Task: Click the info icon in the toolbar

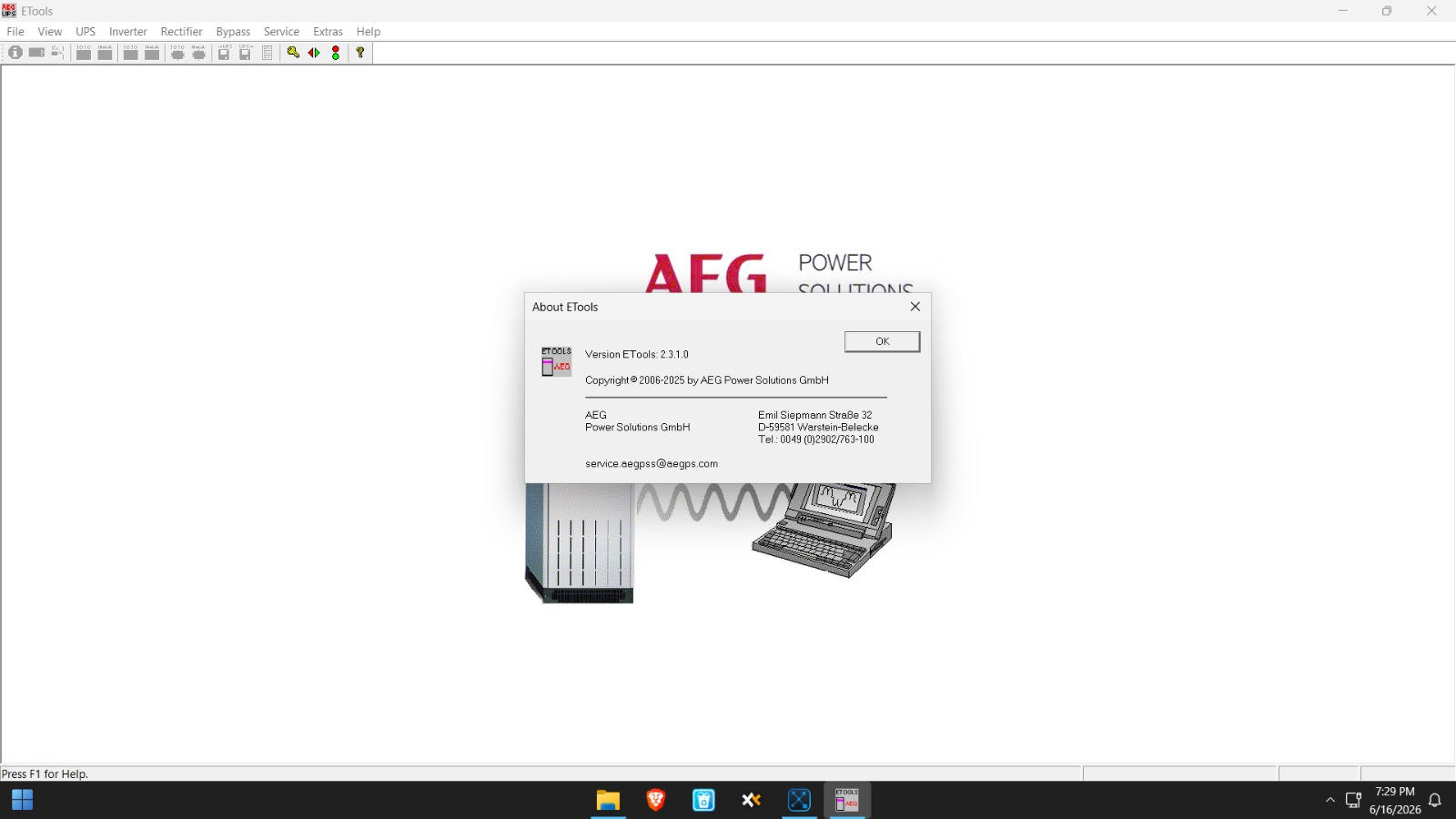Action: (x=15, y=53)
